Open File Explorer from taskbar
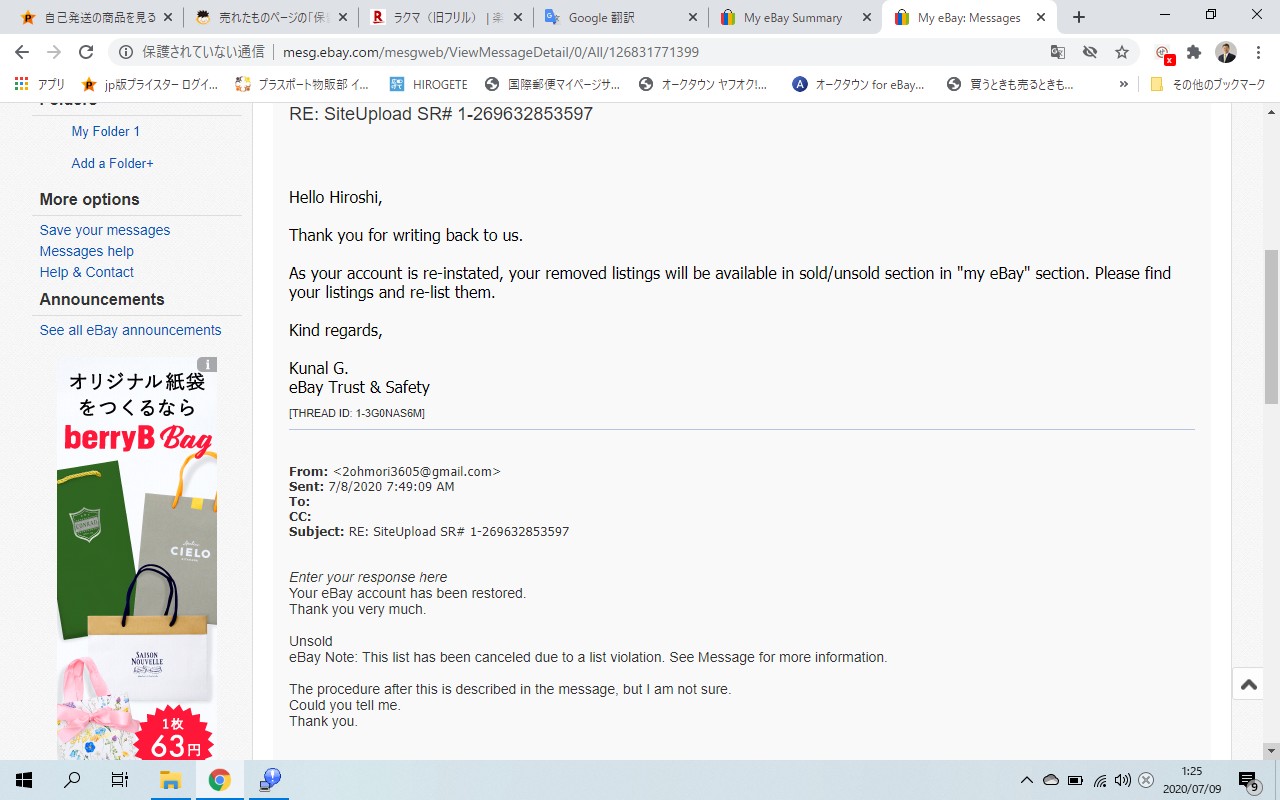The height and width of the screenshot is (800, 1280). (x=170, y=780)
